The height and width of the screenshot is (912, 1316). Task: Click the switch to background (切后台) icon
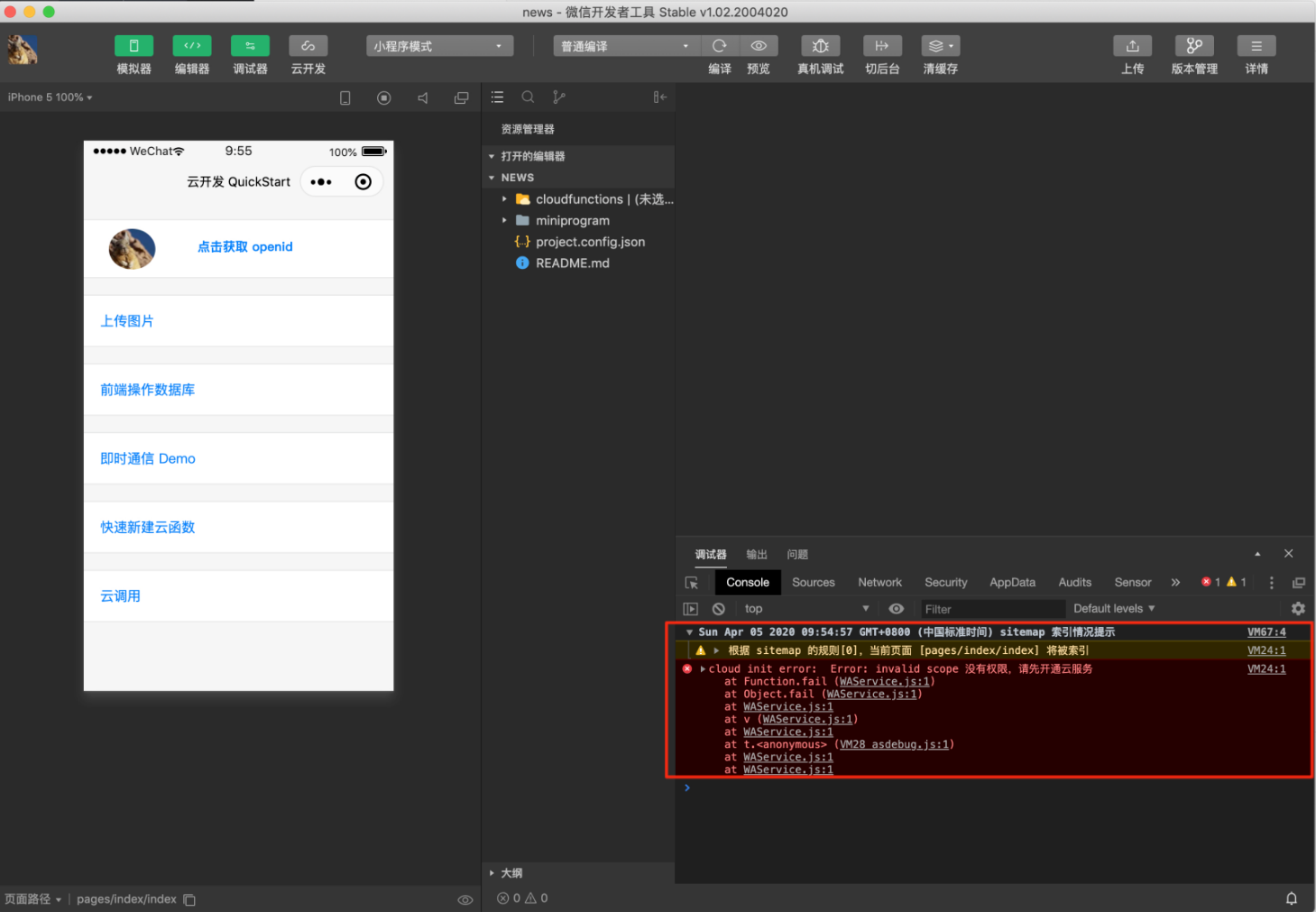[882, 46]
